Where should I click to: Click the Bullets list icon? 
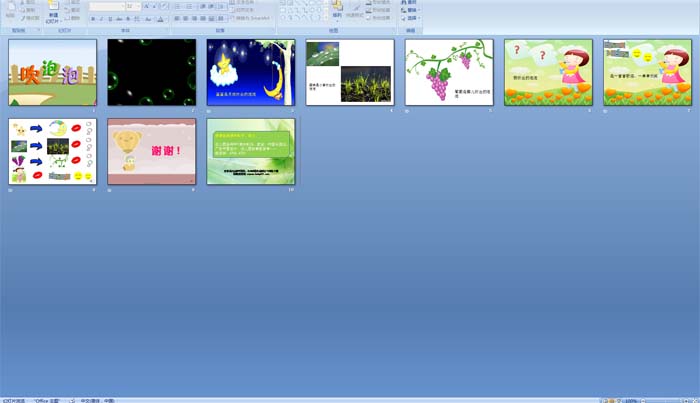click(x=178, y=6)
